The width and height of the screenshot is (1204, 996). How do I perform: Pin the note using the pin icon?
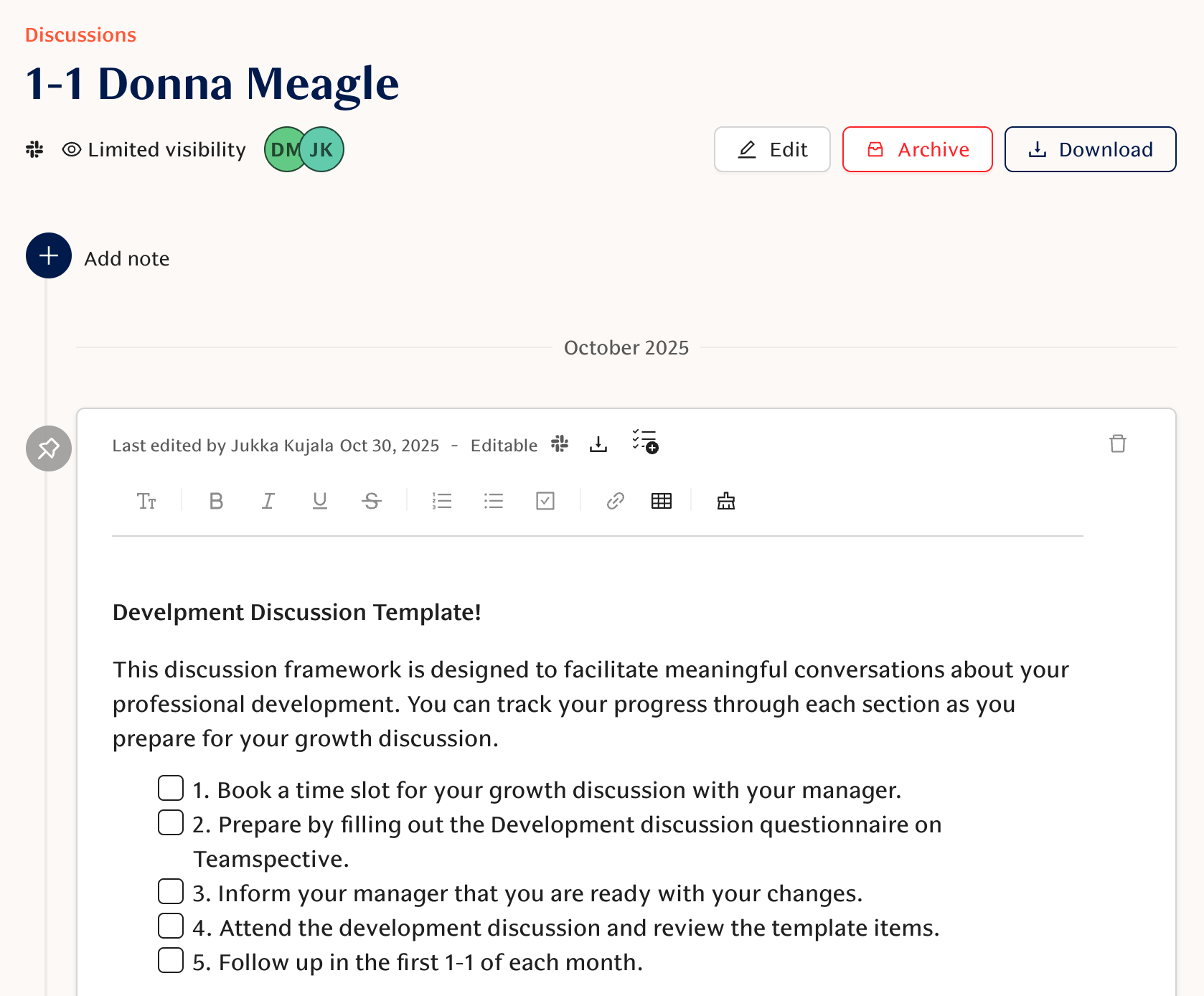49,448
